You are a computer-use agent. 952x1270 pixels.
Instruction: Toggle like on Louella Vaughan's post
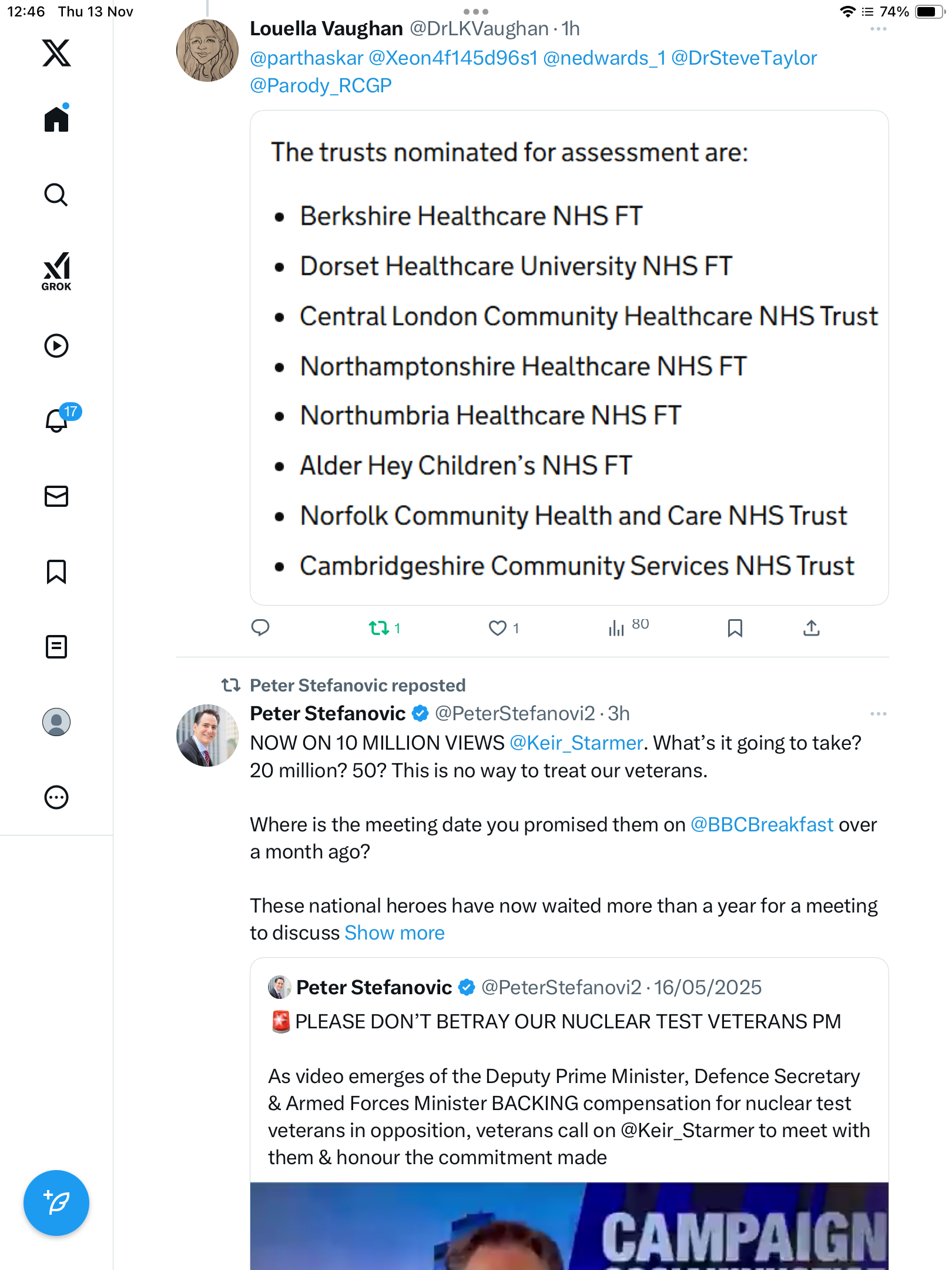(x=498, y=628)
